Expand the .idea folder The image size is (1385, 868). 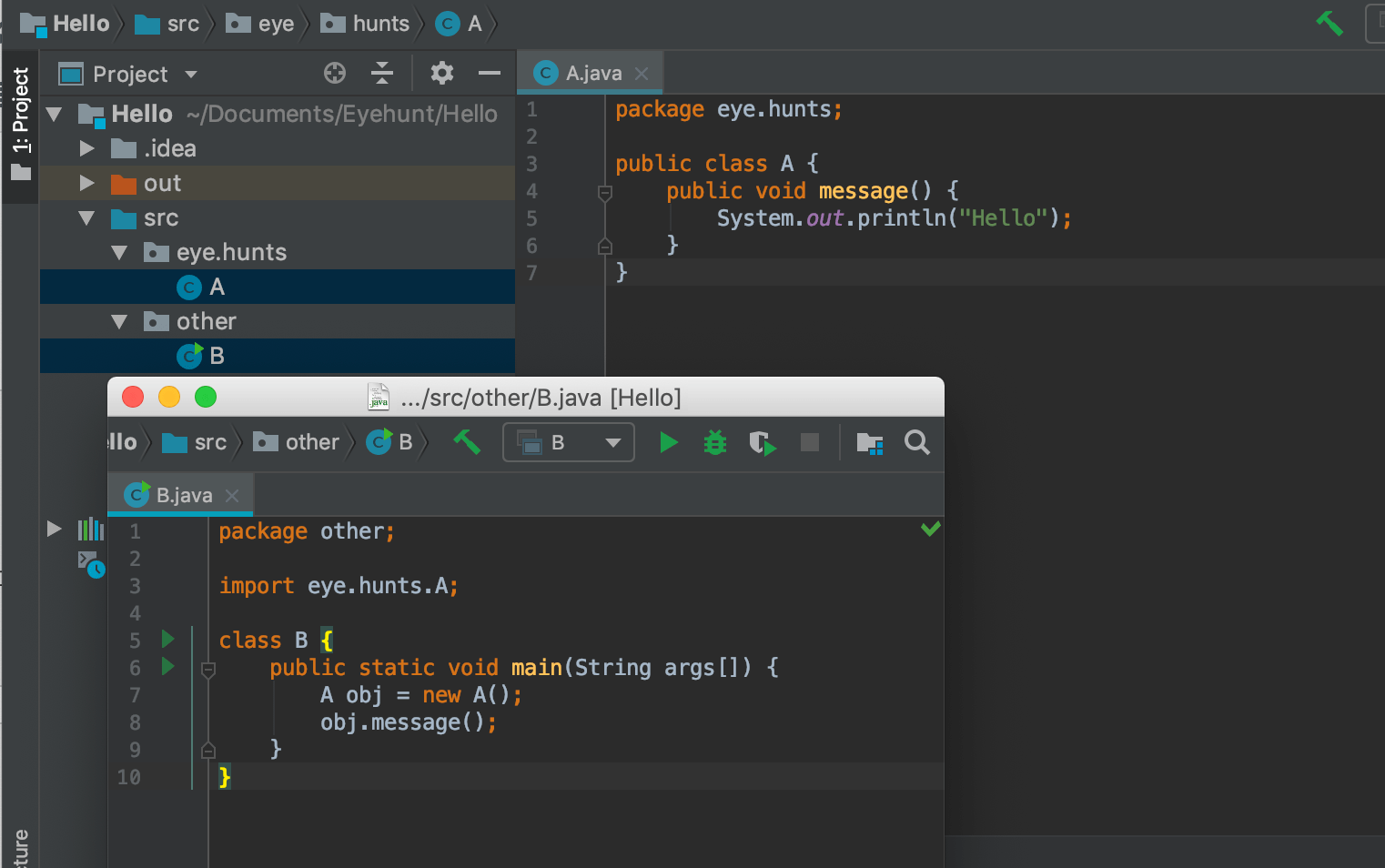click(86, 147)
